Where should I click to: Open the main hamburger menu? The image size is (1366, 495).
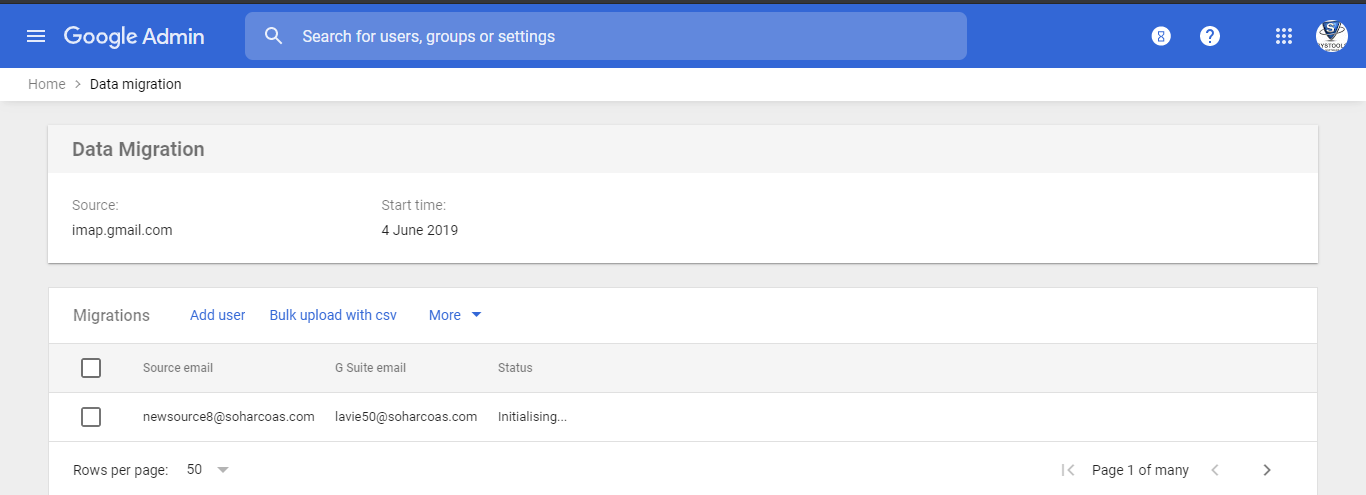pyautogui.click(x=36, y=36)
